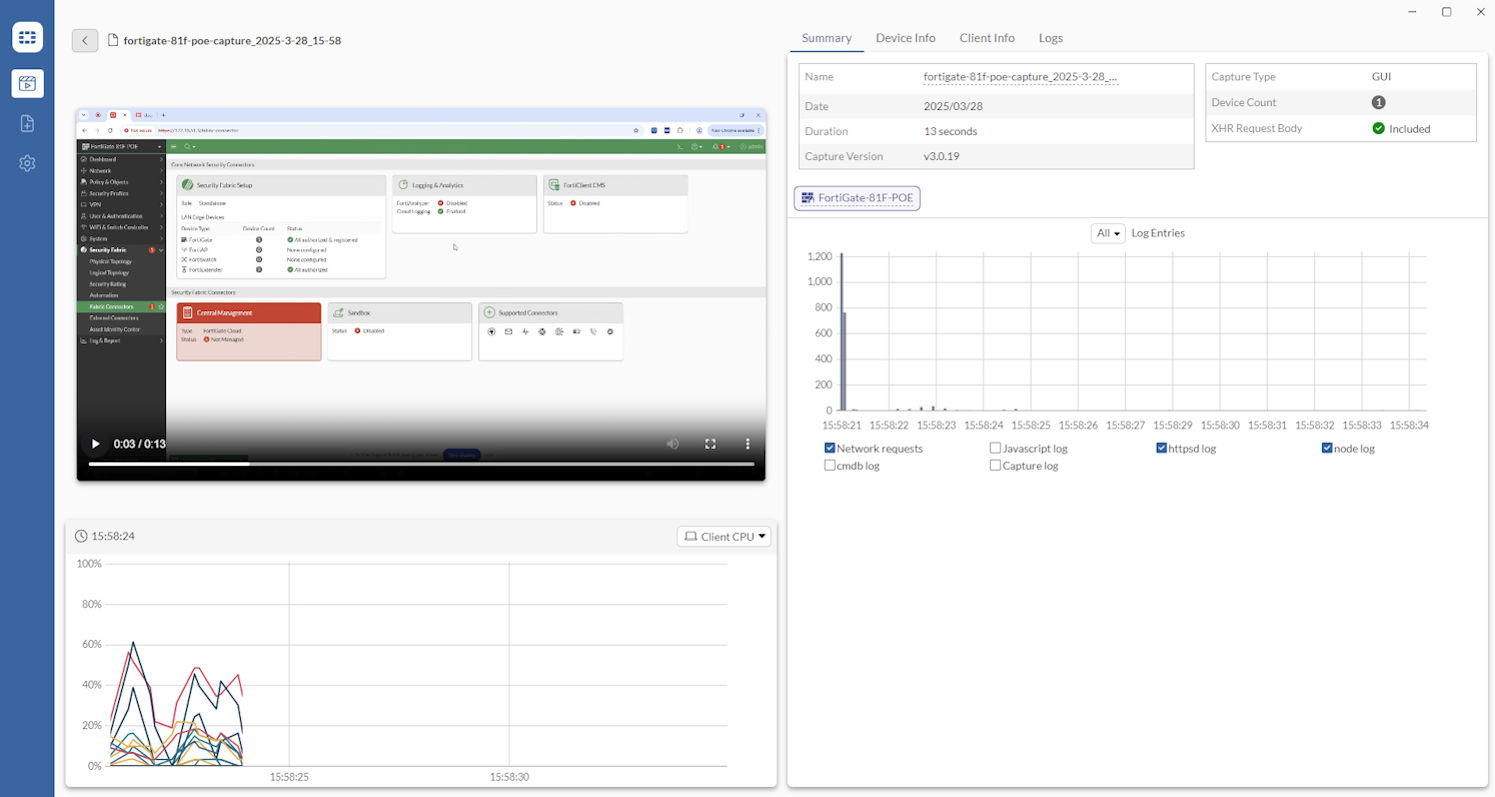Open the dashboard grid icon in sidebar

pyautogui.click(x=27, y=37)
